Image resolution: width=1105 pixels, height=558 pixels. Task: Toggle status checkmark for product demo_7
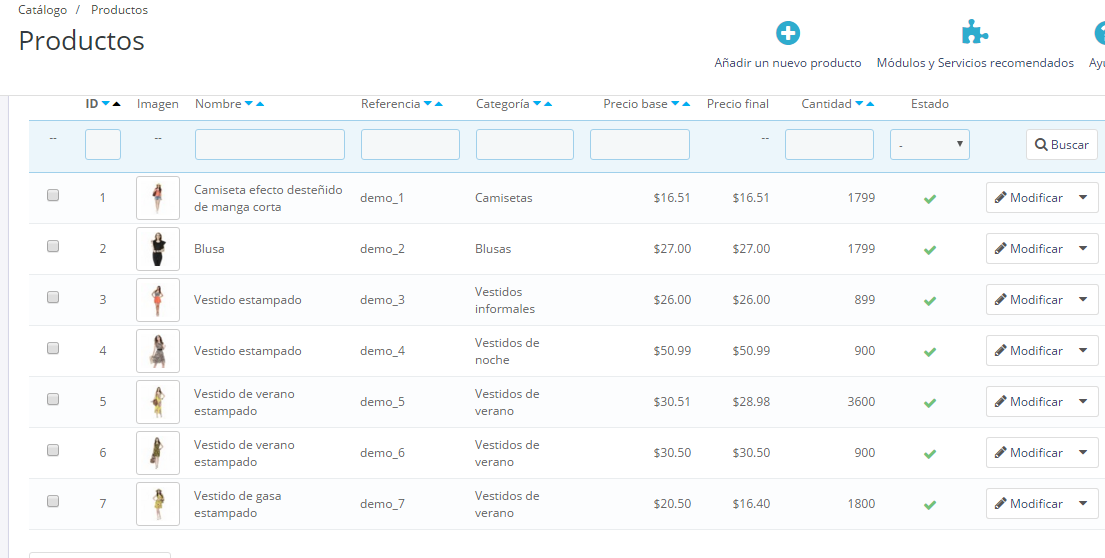tap(929, 505)
